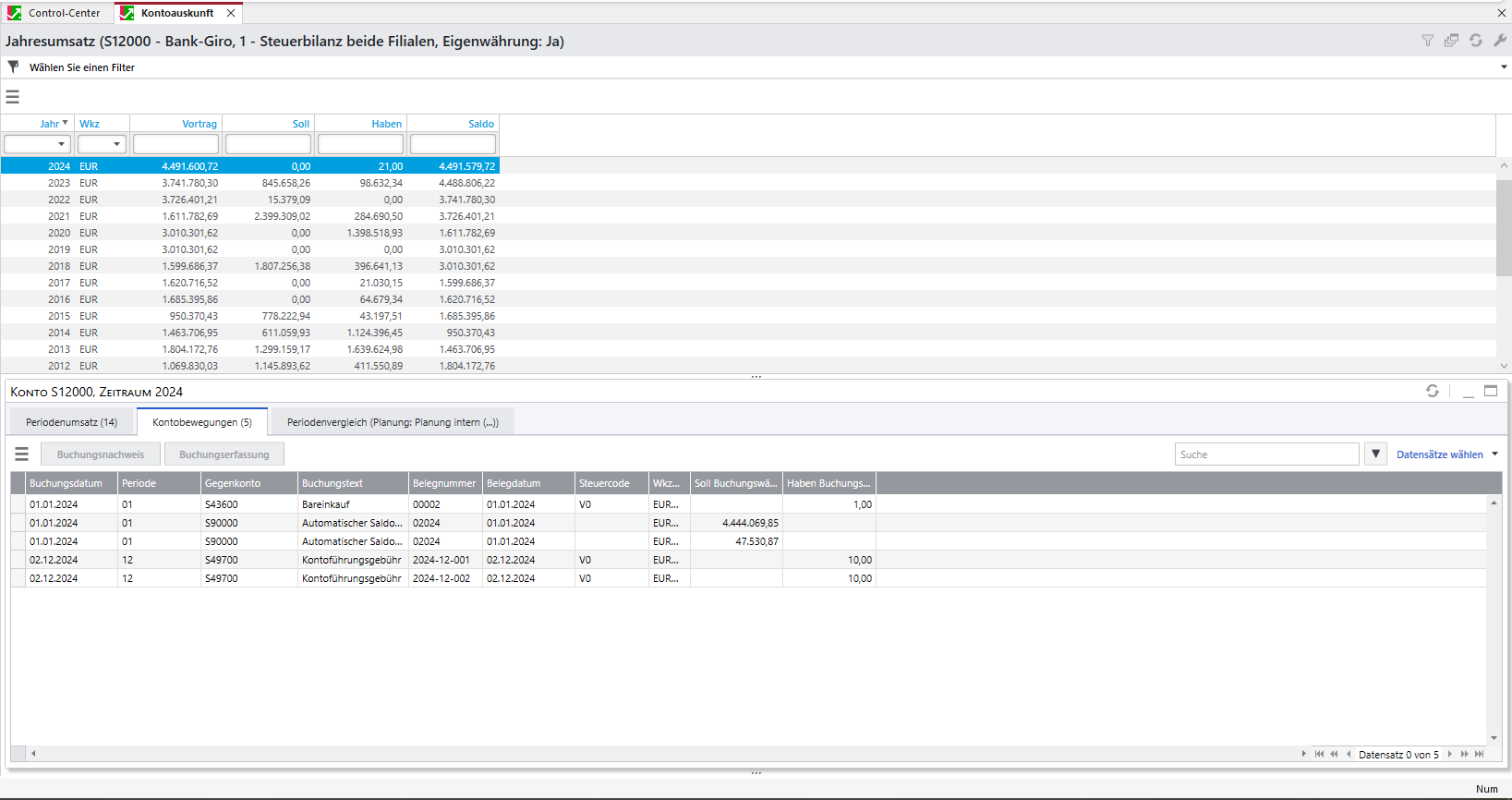Refresh the Konto S12000 detail panel
The height and width of the screenshot is (800, 1512).
1433,392
